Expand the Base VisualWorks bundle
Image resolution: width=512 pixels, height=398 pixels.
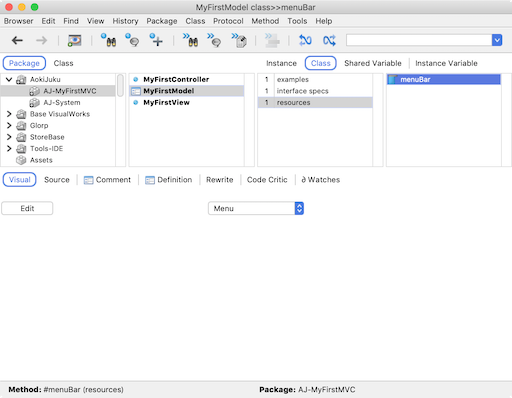pyautogui.click(x=9, y=114)
